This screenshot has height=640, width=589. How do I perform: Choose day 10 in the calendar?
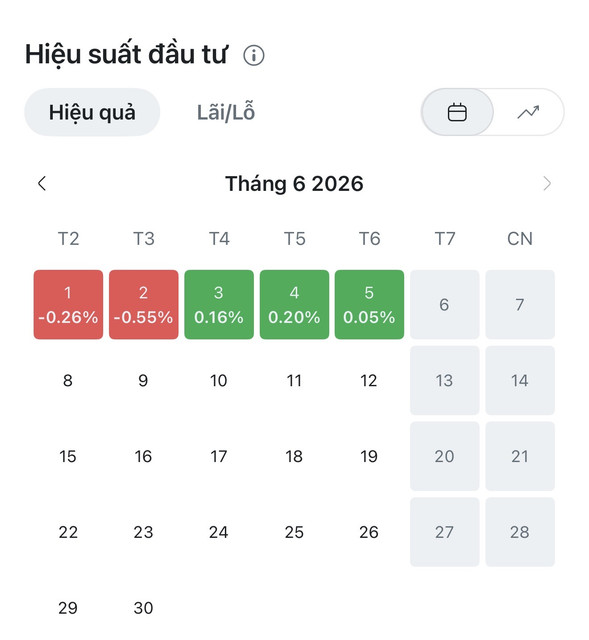[219, 380]
